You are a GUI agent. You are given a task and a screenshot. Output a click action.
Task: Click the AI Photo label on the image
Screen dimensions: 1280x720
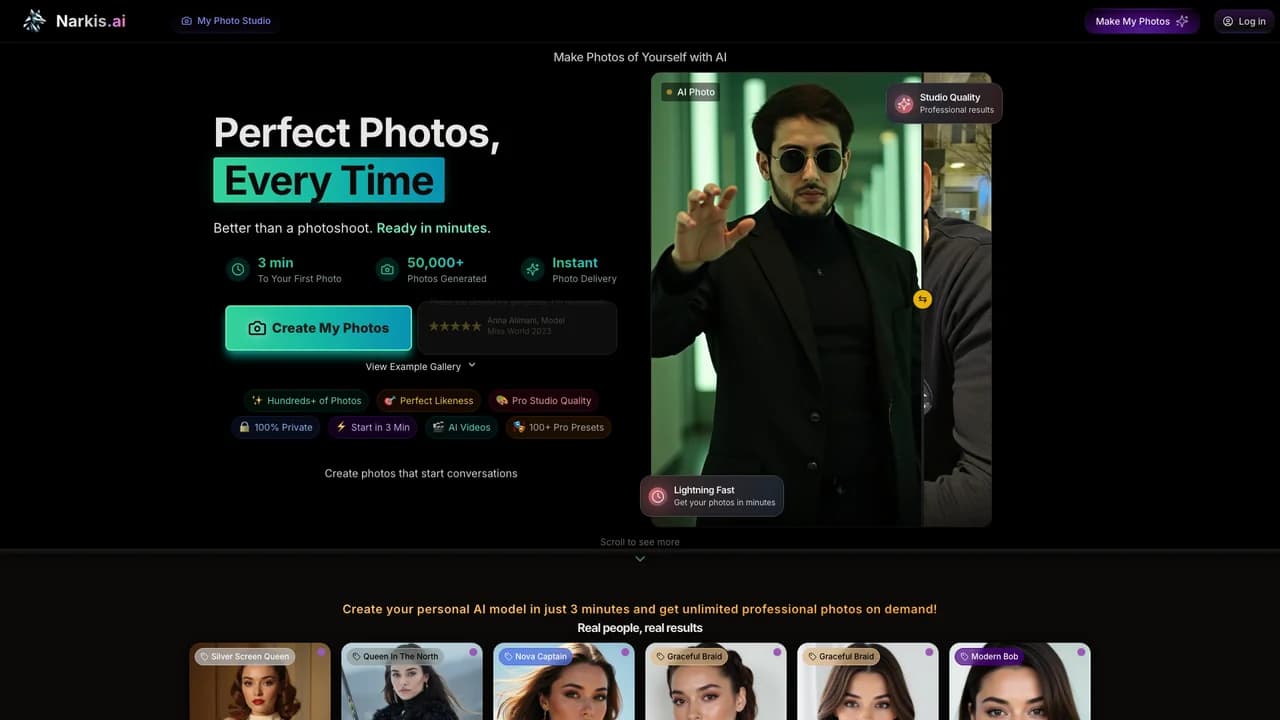tap(690, 92)
